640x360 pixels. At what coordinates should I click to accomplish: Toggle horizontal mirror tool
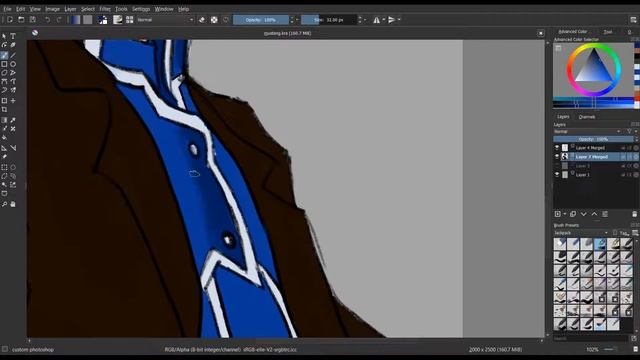[x=376, y=20]
